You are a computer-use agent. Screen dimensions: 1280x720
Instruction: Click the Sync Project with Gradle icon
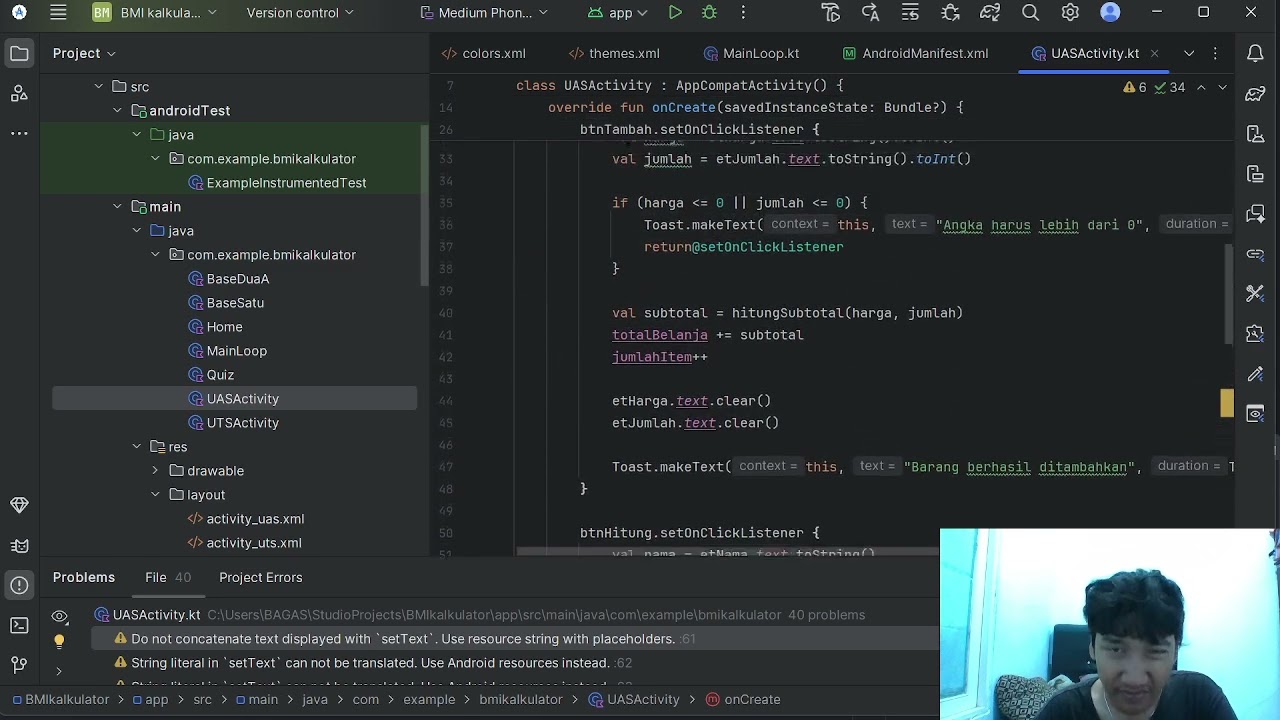pos(990,13)
